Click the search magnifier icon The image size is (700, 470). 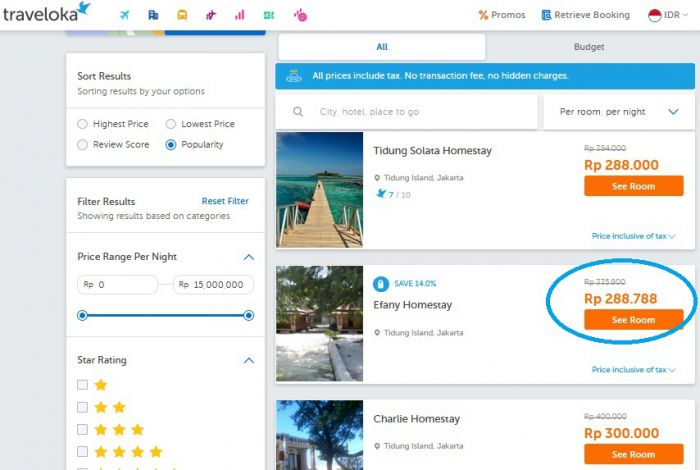pos(298,112)
